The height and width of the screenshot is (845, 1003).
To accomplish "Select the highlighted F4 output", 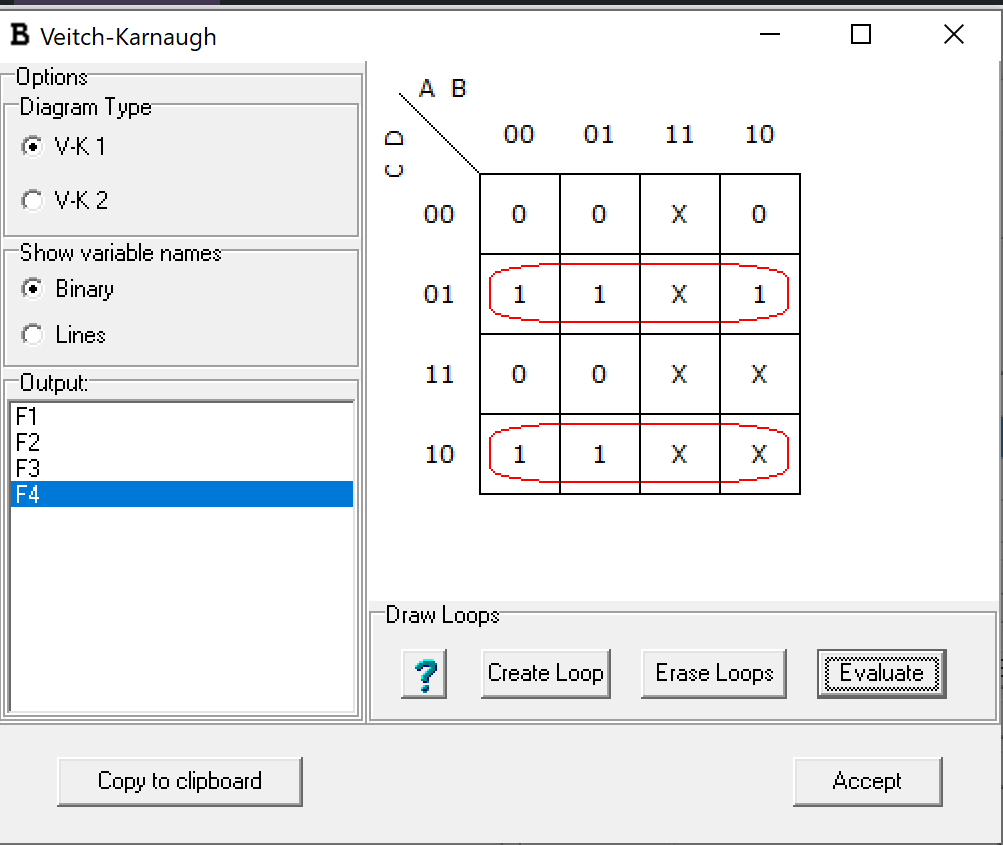I will (182, 494).
